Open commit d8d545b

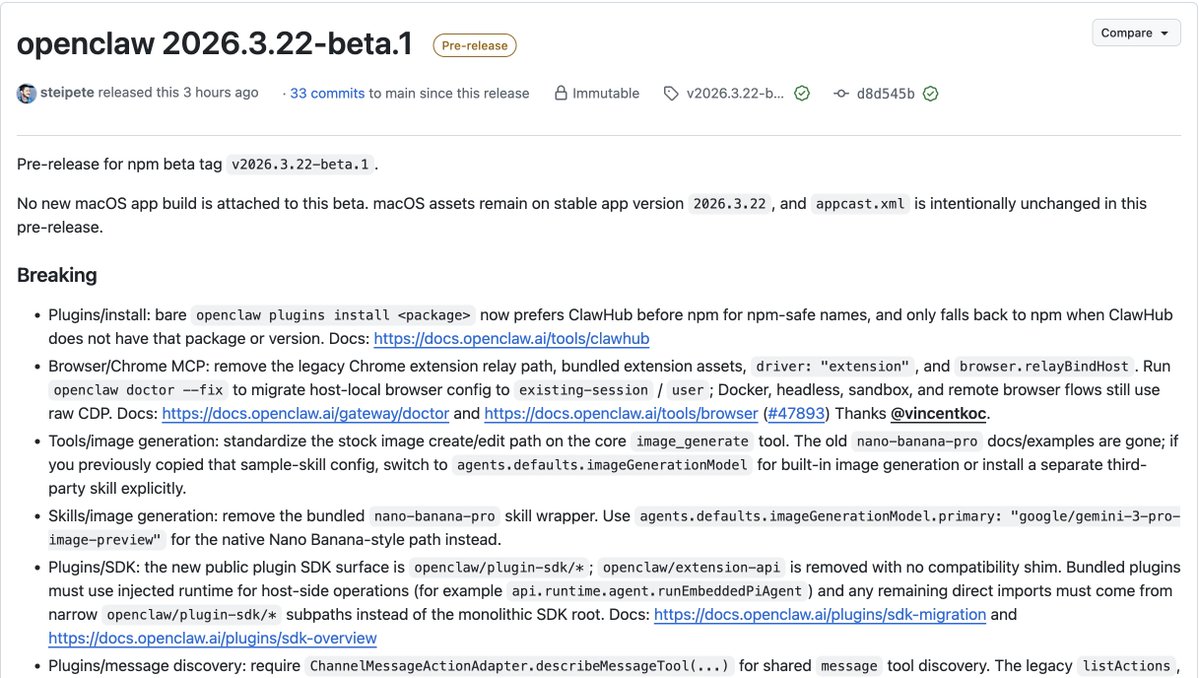887,93
